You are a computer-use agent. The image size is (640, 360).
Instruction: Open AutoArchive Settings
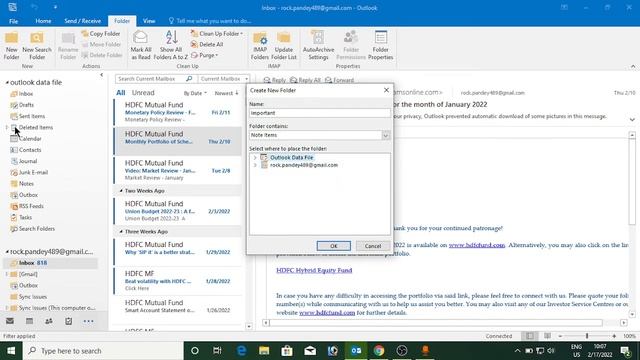click(318, 45)
